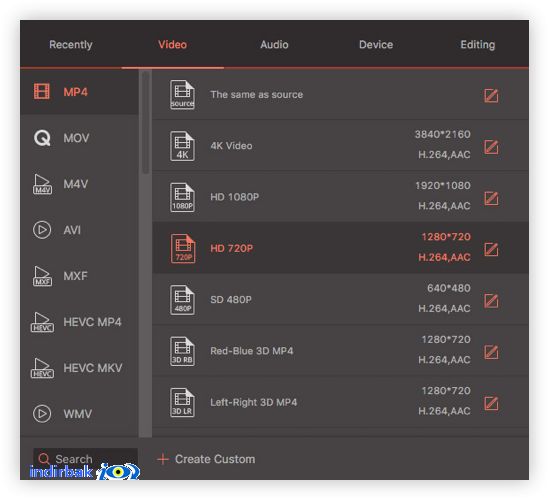
Task: Edit the SD 480P preset settings
Action: click(x=491, y=301)
